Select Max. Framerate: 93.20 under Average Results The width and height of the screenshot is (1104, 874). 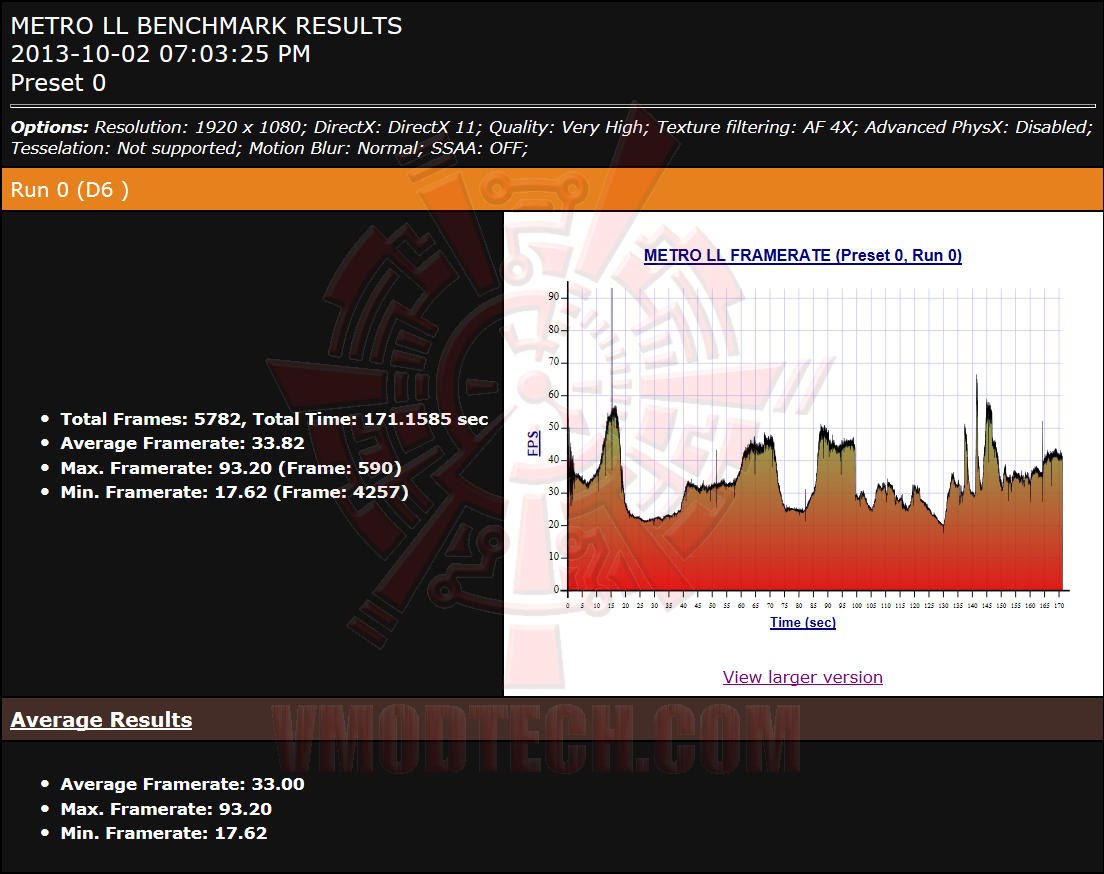click(166, 809)
